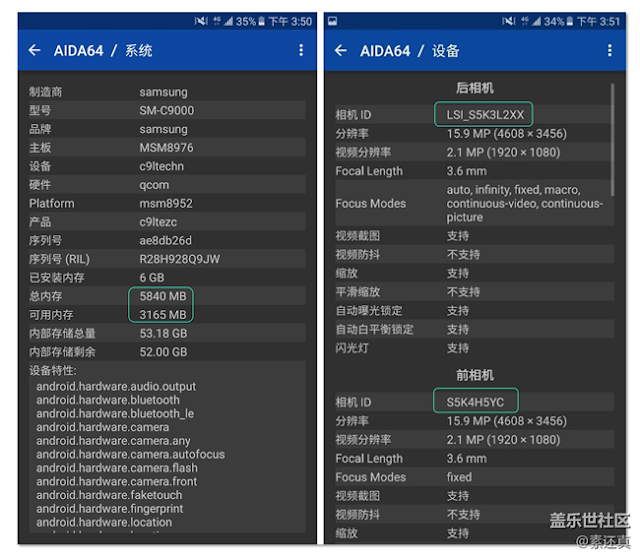Select installed memory 6 GB

[152, 278]
